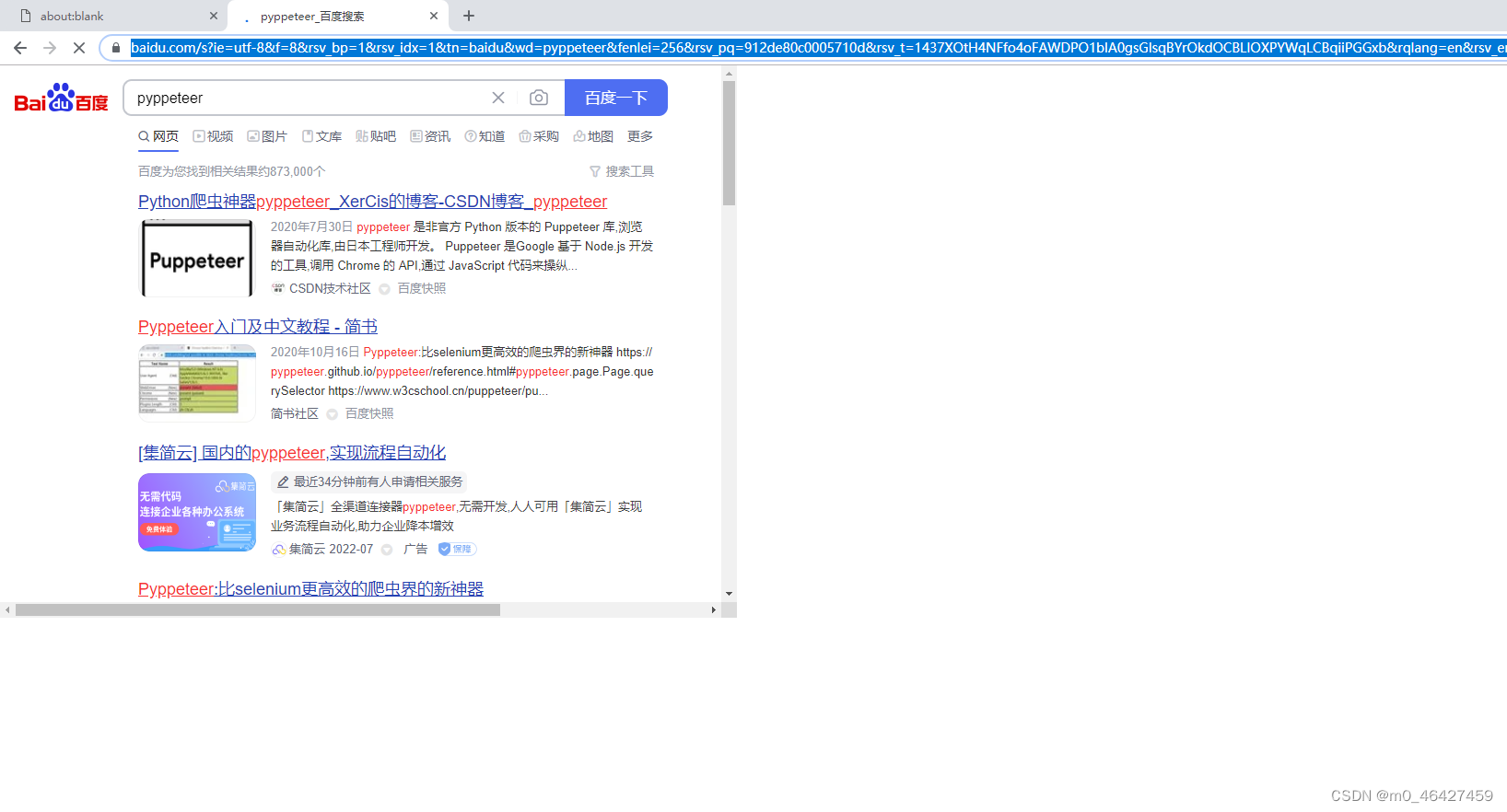The width and height of the screenshot is (1507, 812).
Task: Expand the 更多 categories menu
Action: [x=640, y=136]
